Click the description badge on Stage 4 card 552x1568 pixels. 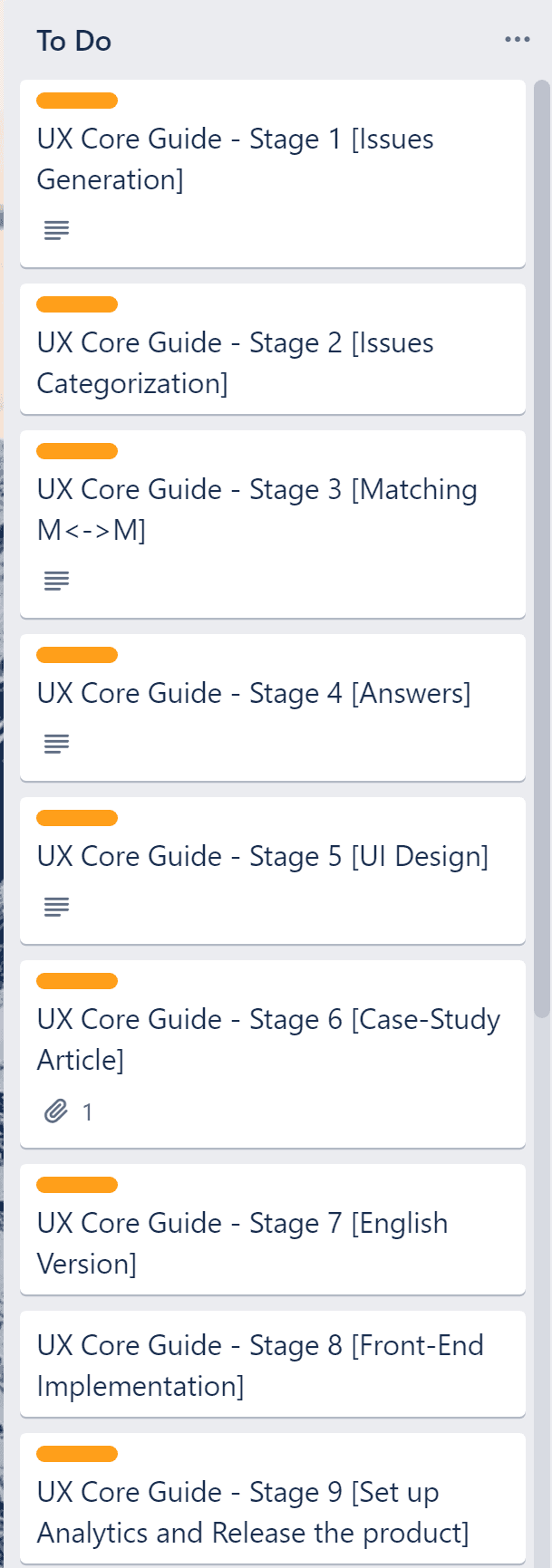[x=55, y=743]
